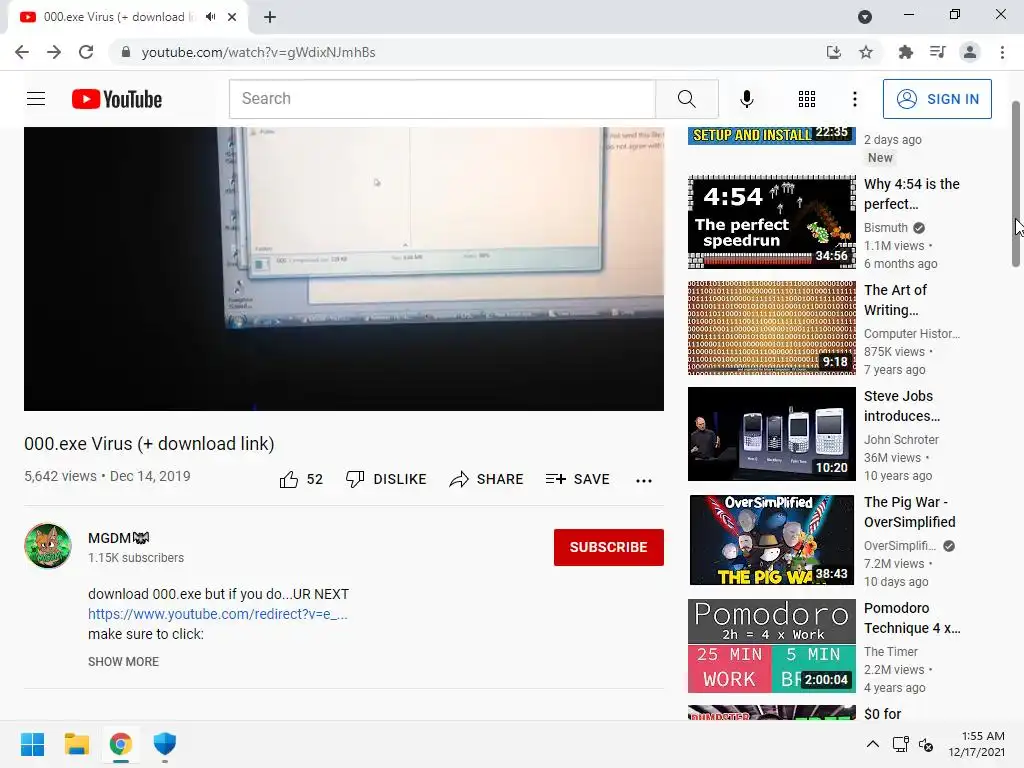Open Pomodoro Technique video thumbnail

pyautogui.click(x=771, y=646)
